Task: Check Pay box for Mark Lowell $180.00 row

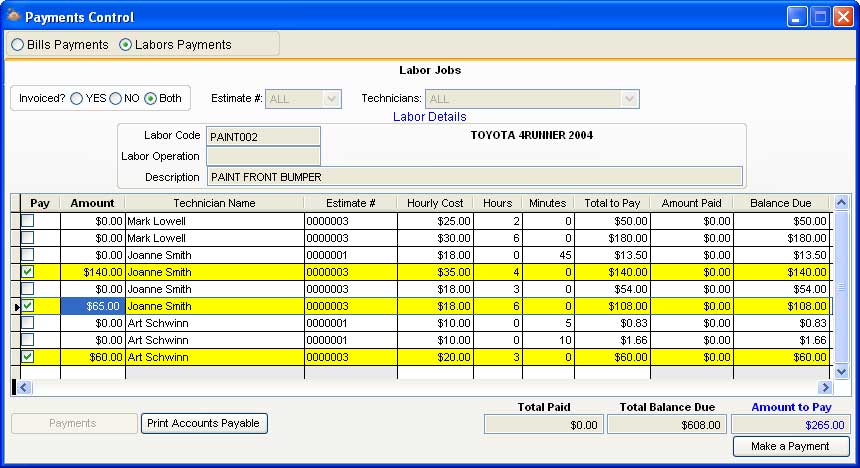Action: (27, 238)
